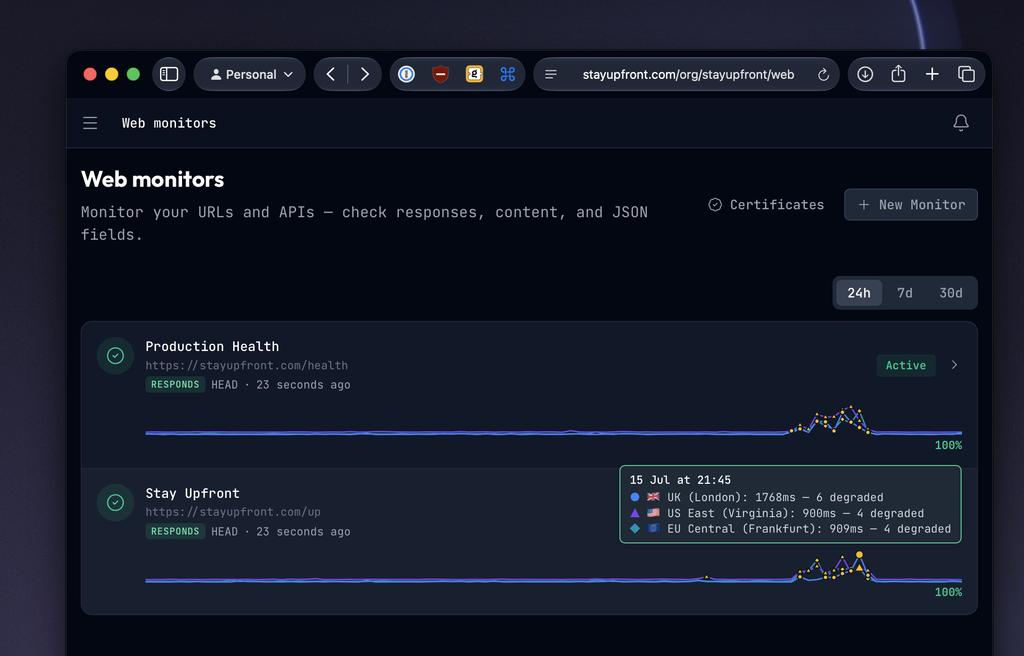
Task: Click the stayupfront.com/health URL
Action: tap(246, 365)
